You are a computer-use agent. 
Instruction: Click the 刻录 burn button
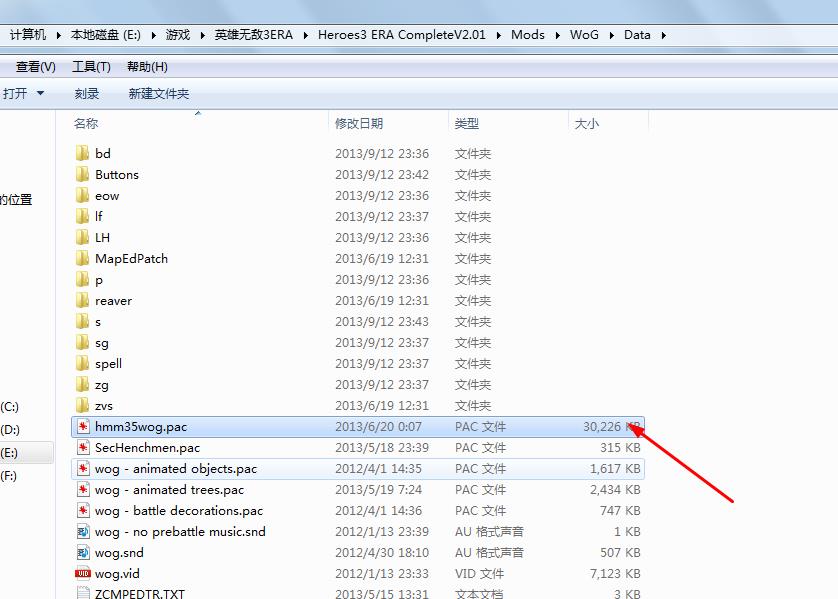click(87, 94)
